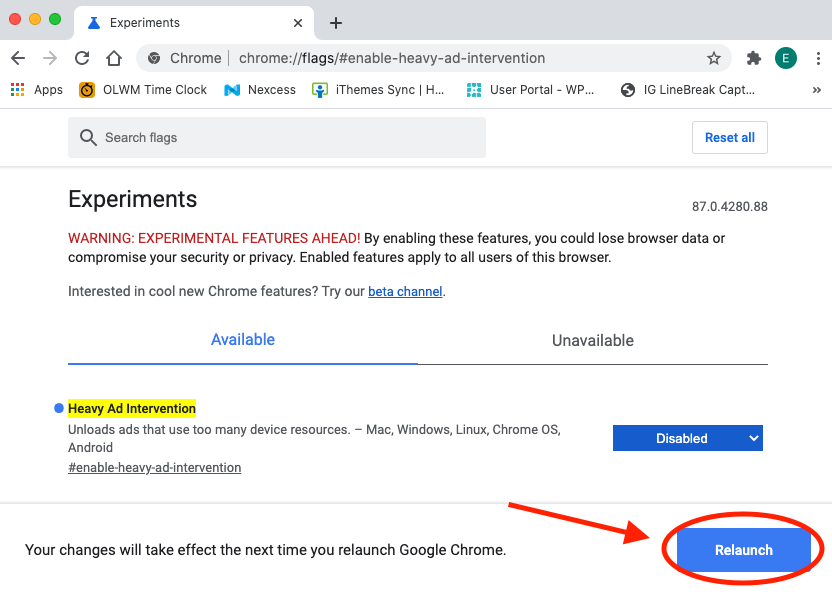Open the beta channel link
Viewport: 832px width, 592px height.
405,291
